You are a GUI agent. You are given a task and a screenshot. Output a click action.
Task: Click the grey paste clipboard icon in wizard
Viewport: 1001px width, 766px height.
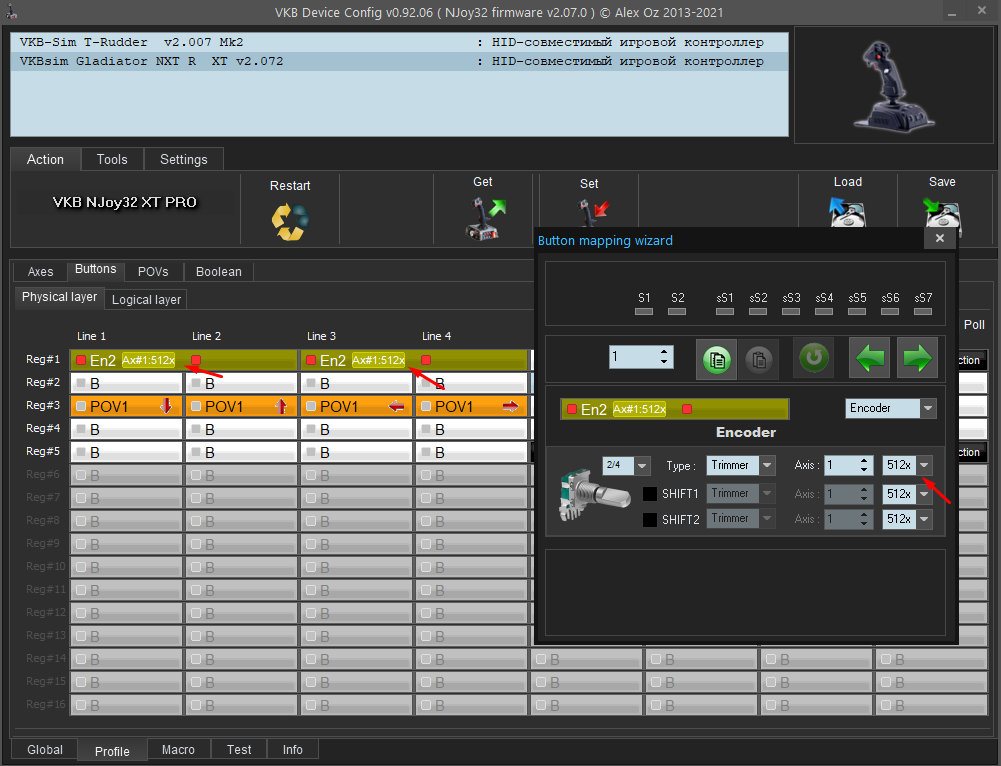[758, 359]
